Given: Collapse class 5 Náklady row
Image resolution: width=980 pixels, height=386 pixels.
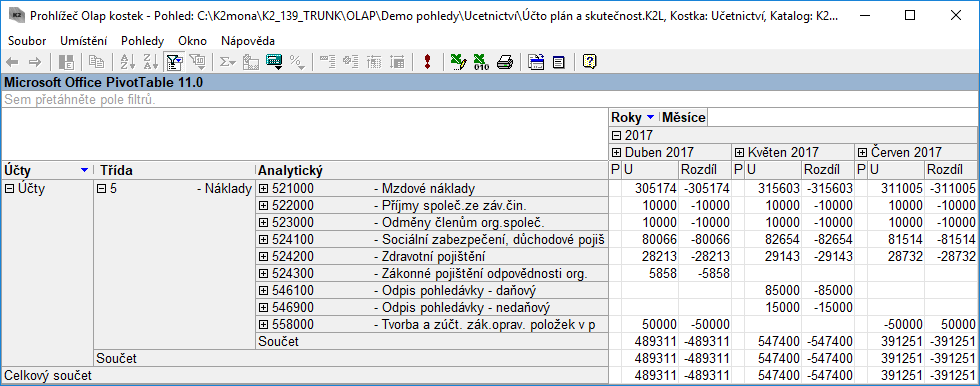Looking at the screenshot, I should coord(102,188).
